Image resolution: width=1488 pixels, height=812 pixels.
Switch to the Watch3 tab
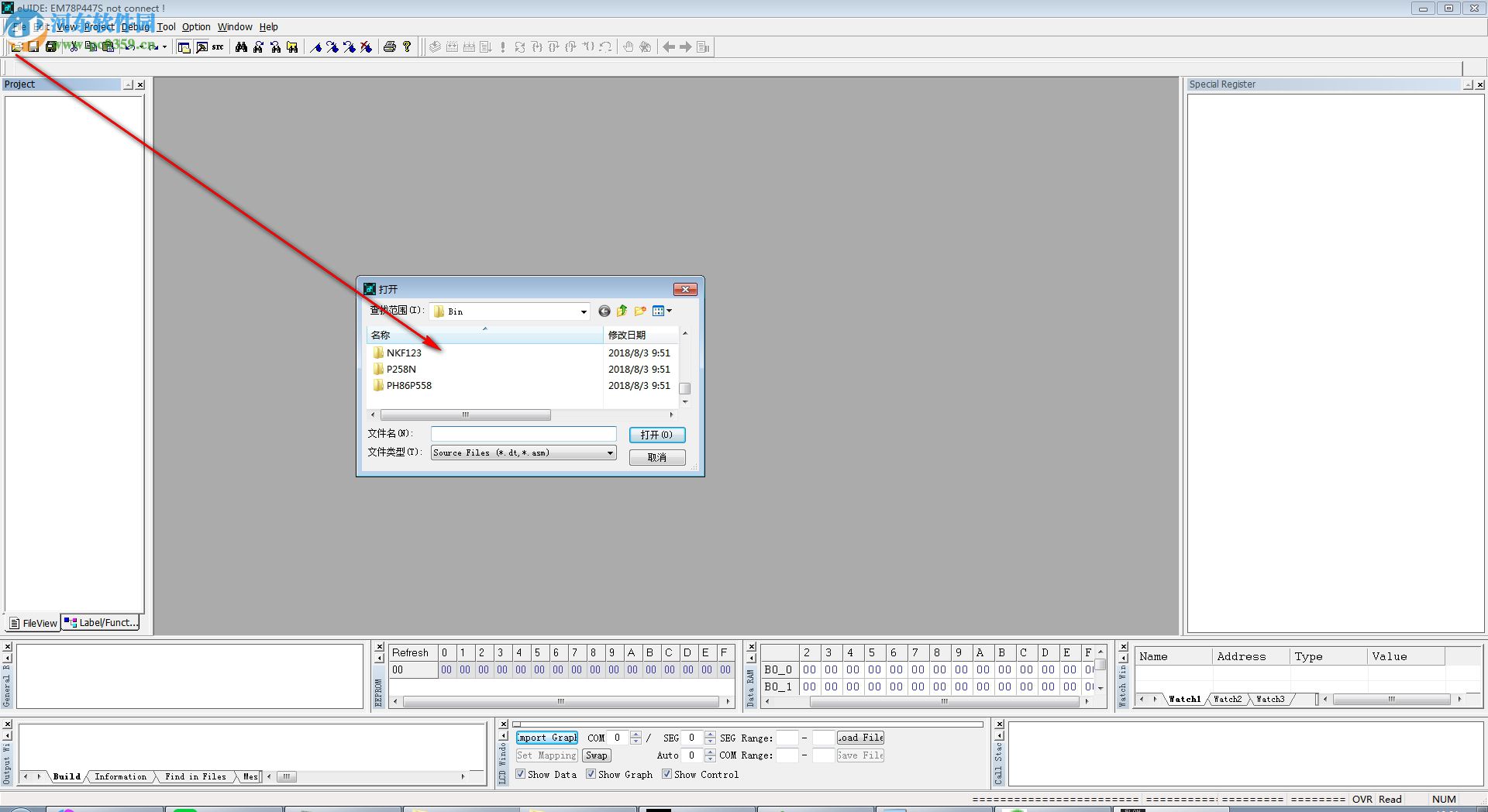[1270, 699]
